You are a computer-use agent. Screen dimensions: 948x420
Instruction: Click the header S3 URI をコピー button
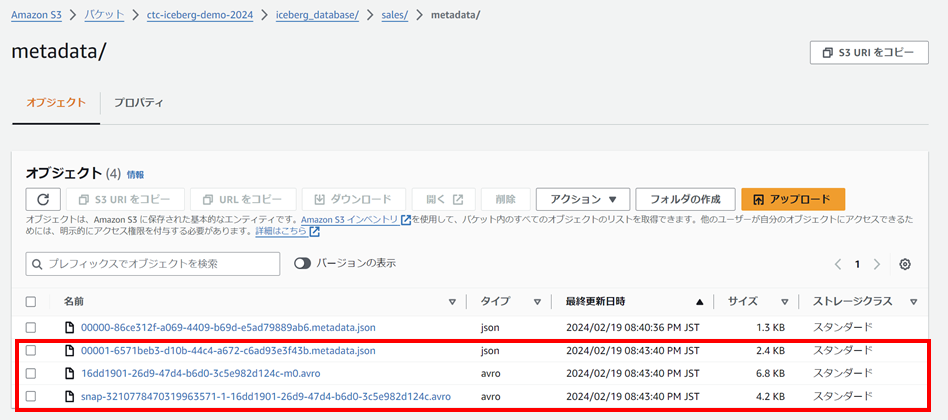(x=869, y=53)
